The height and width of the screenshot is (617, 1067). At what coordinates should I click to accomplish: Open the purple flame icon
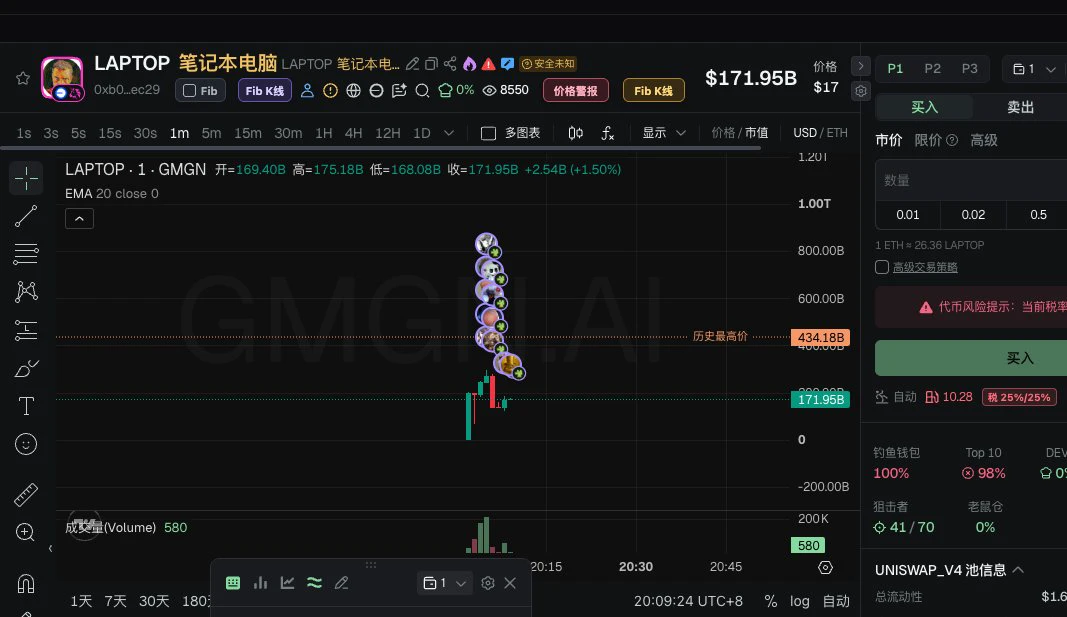pos(470,64)
